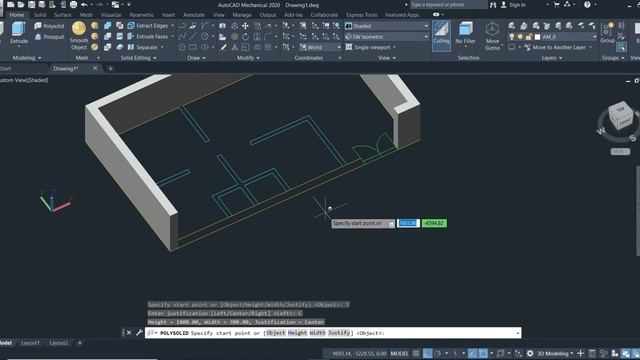Open the SW Isometric view dropdown
Screen dimensions: 640x360
(x=387, y=37)
